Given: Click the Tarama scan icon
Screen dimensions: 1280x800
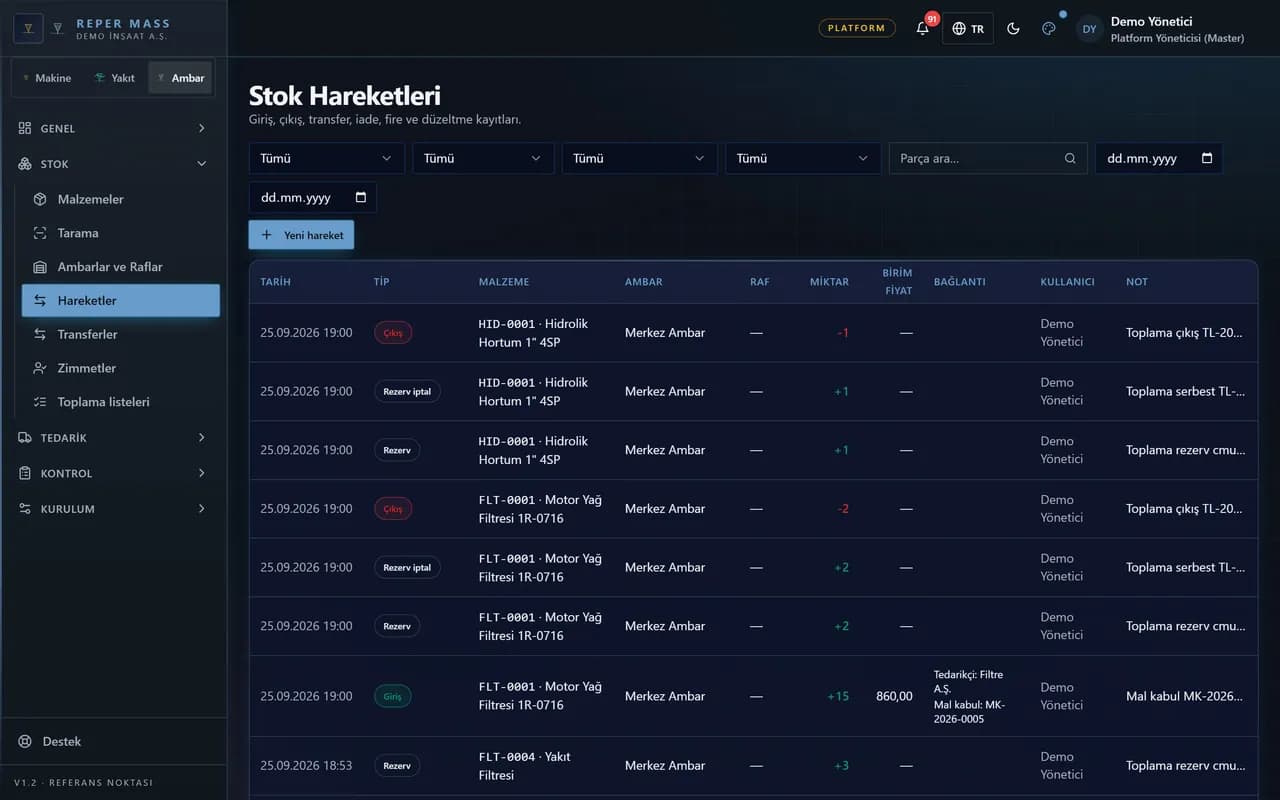Looking at the screenshot, I should coord(40,233).
